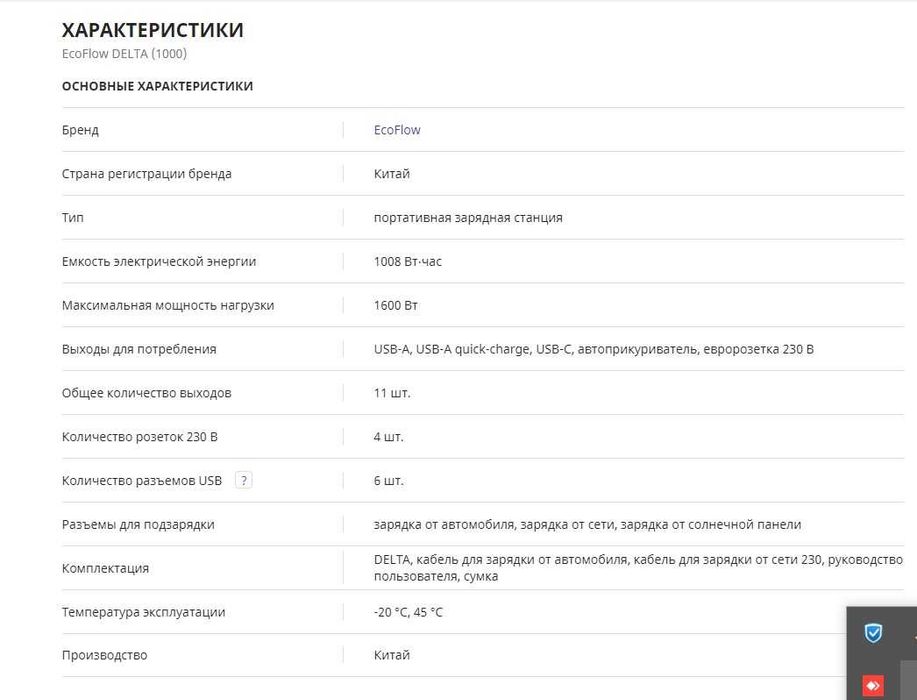Click the Выходы для потребления label
The height and width of the screenshot is (700, 917).
point(139,349)
